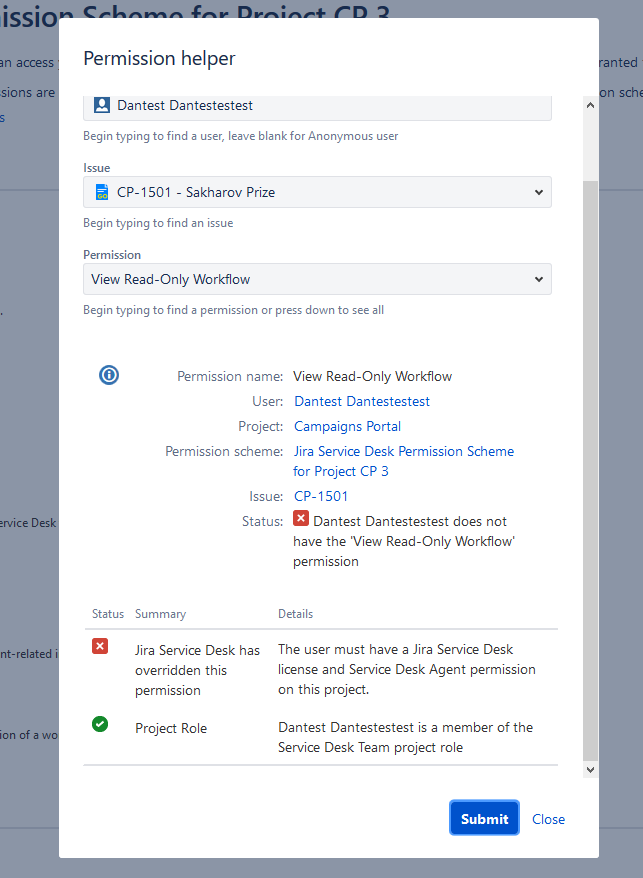Click the 'Begin typing to find an issue' hint
The height and width of the screenshot is (878, 643).
click(158, 223)
